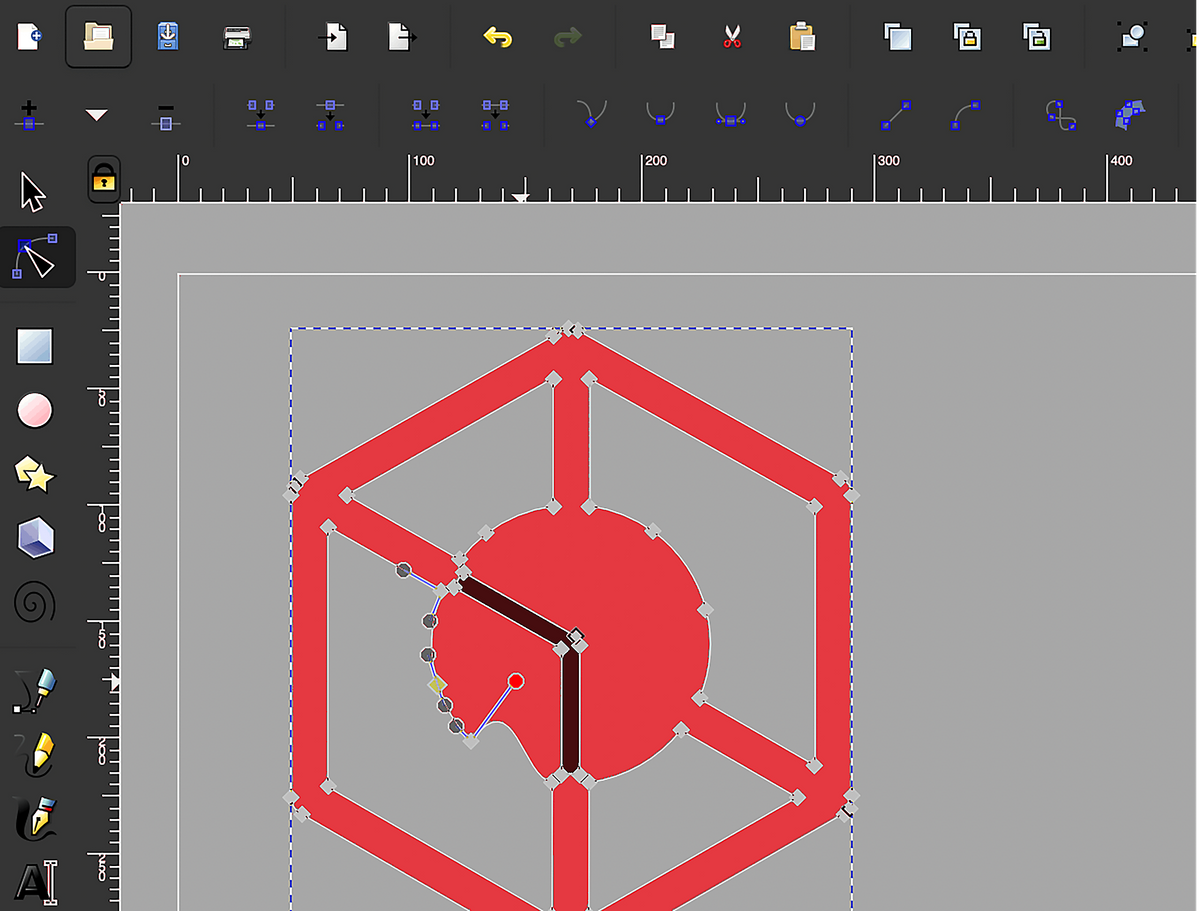1200x911 pixels.
Task: Select the Bezier pen tool
Action: (x=34, y=691)
